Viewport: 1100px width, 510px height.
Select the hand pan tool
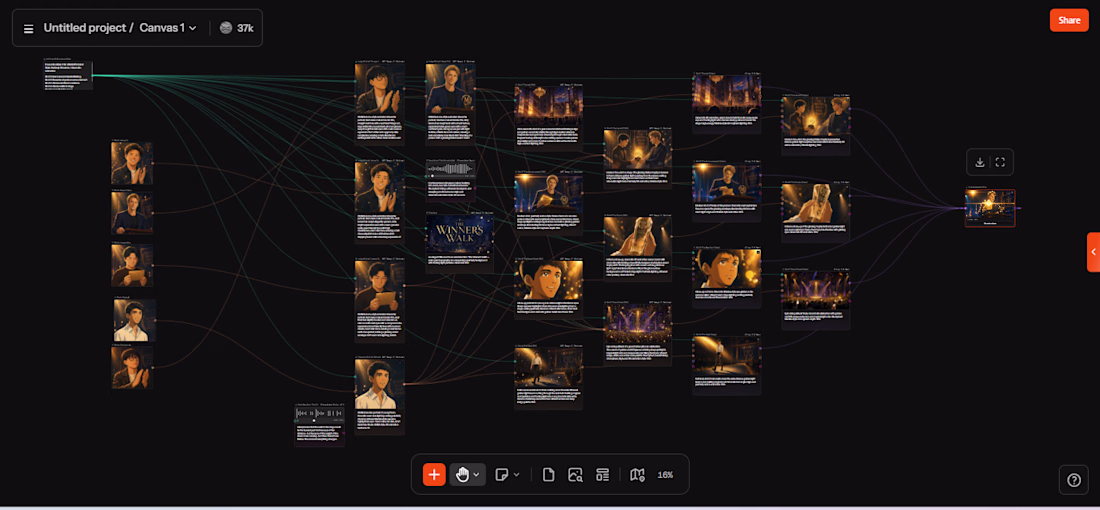tap(462, 475)
